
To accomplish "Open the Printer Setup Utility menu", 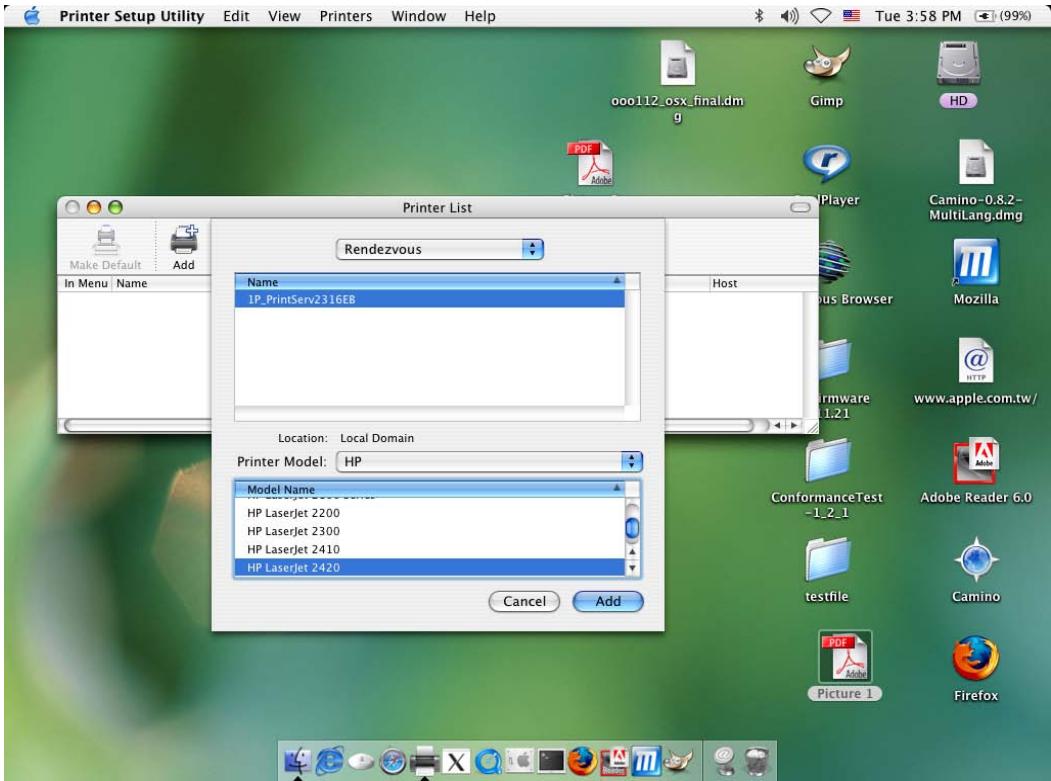I will (131, 16).
